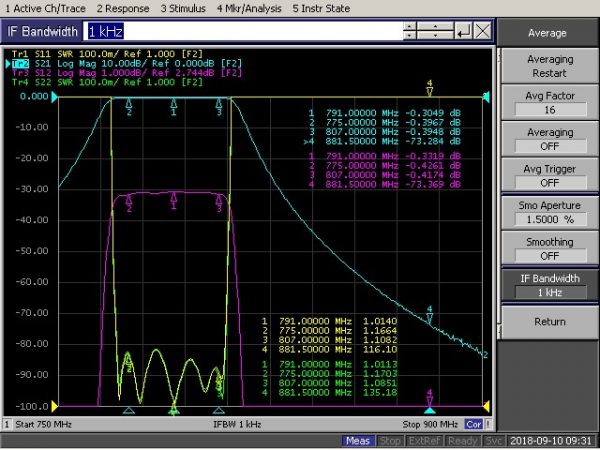The width and height of the screenshot is (600, 450).
Task: Toggle Smoothing OFF softkey
Action: click(x=549, y=249)
